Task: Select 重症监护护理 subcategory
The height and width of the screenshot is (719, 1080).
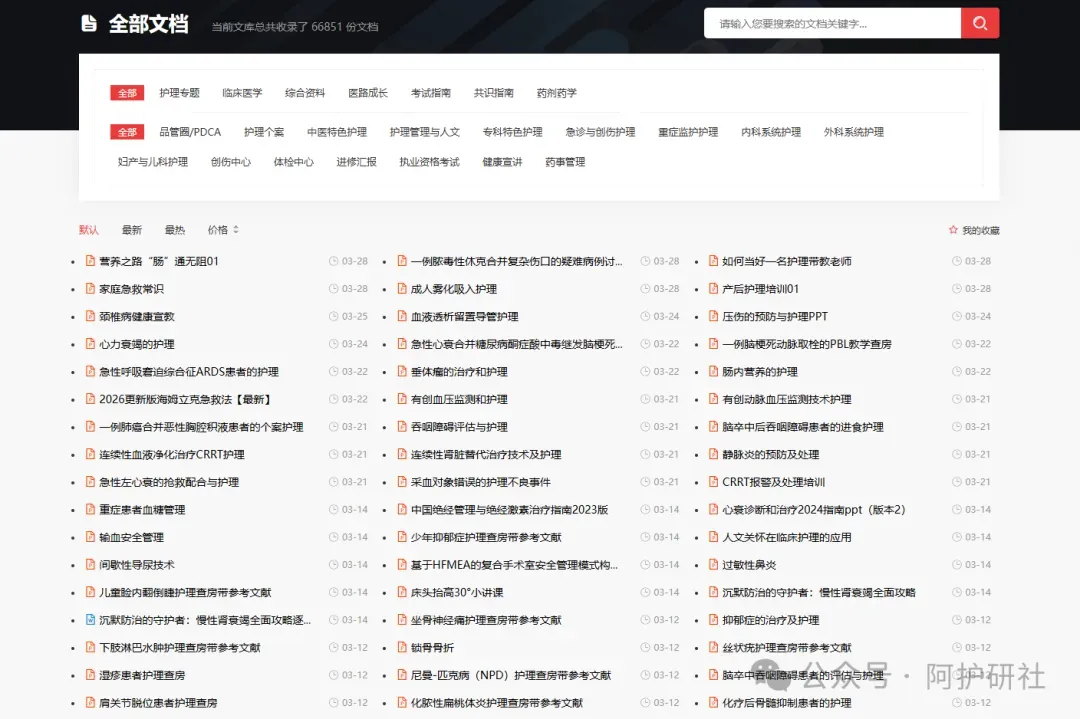Action: [x=688, y=132]
